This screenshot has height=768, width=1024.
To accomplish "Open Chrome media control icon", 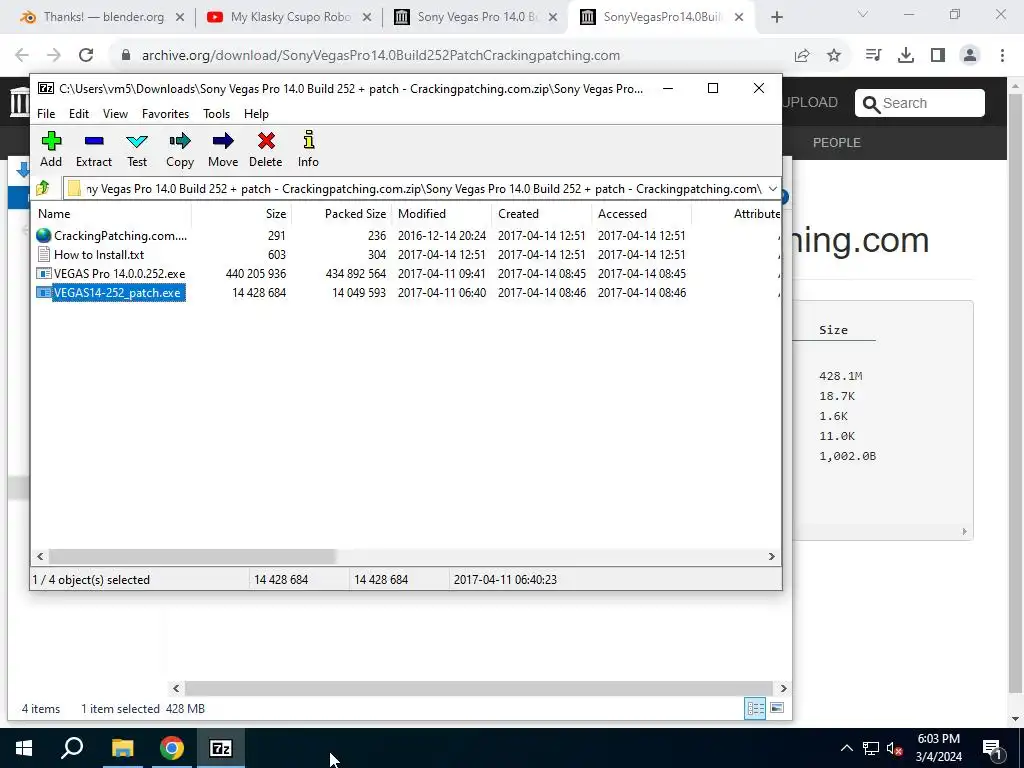I will pyautogui.click(x=873, y=56).
